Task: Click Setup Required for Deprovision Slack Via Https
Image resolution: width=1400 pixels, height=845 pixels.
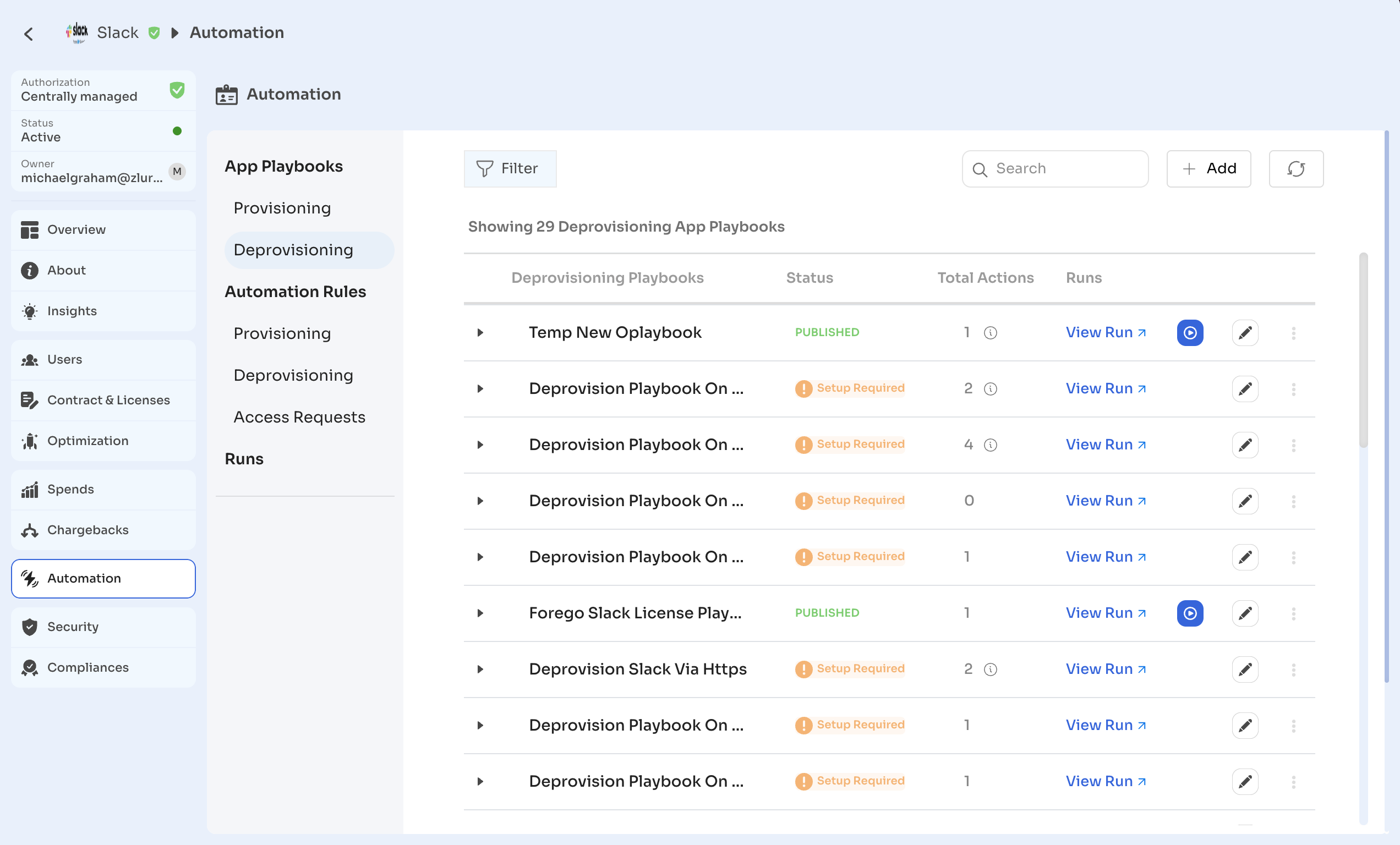Action: click(850, 670)
